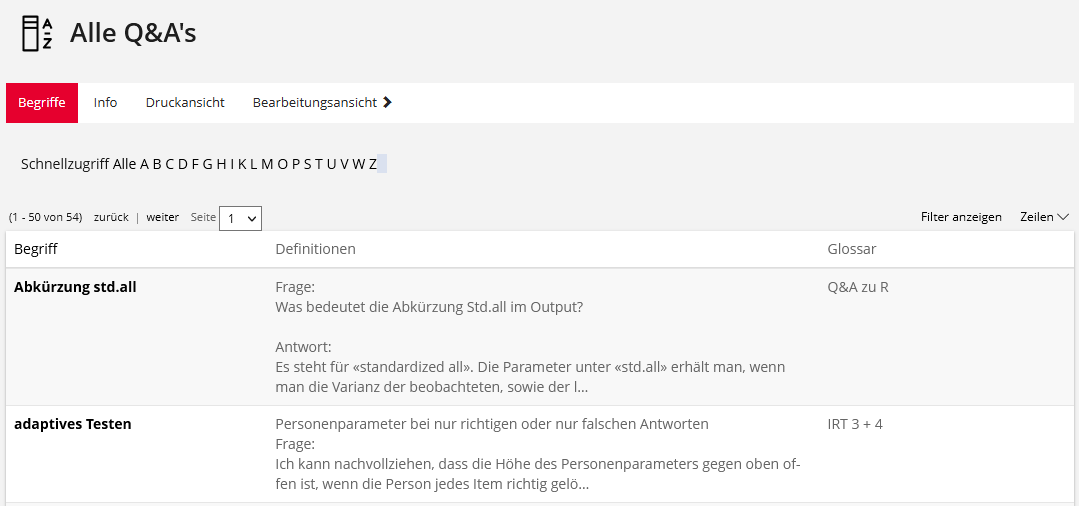1079x506 pixels.
Task: Click the Definitionen column header
Action: tap(315, 249)
